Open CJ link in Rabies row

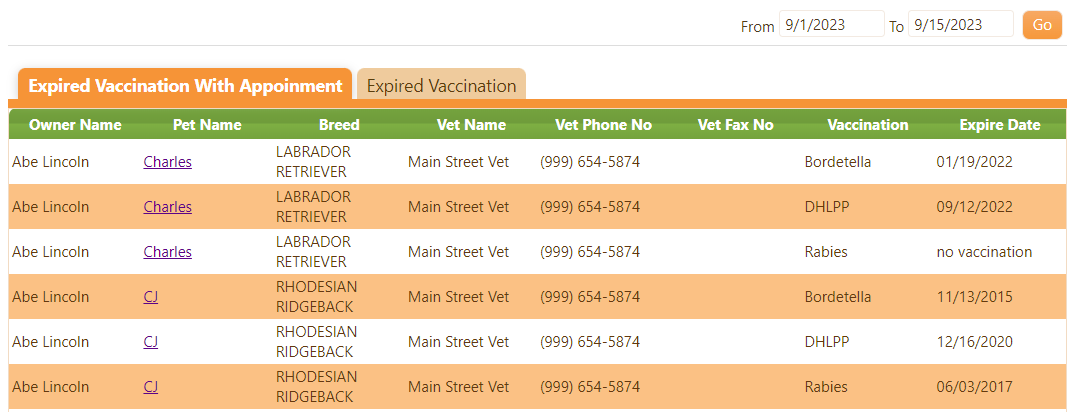pos(151,387)
